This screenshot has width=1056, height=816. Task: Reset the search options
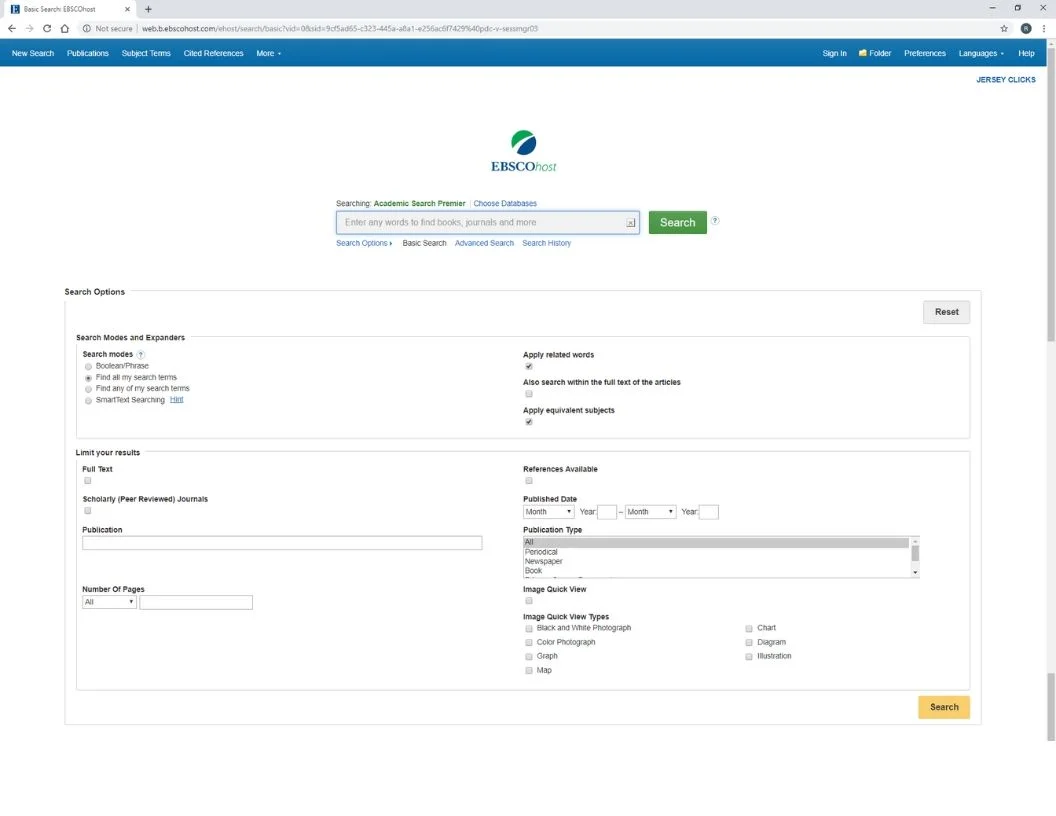[946, 312]
